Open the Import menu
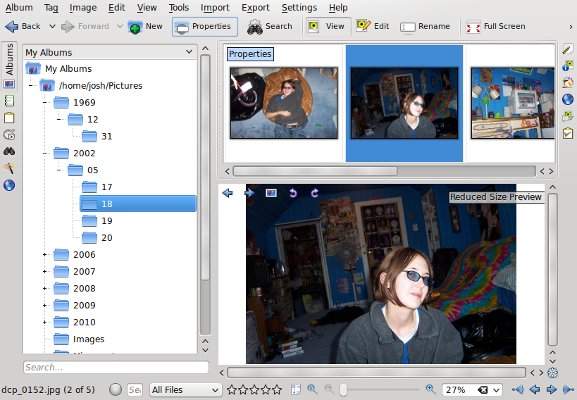Image resolution: width=577 pixels, height=400 pixels. tap(215, 7)
